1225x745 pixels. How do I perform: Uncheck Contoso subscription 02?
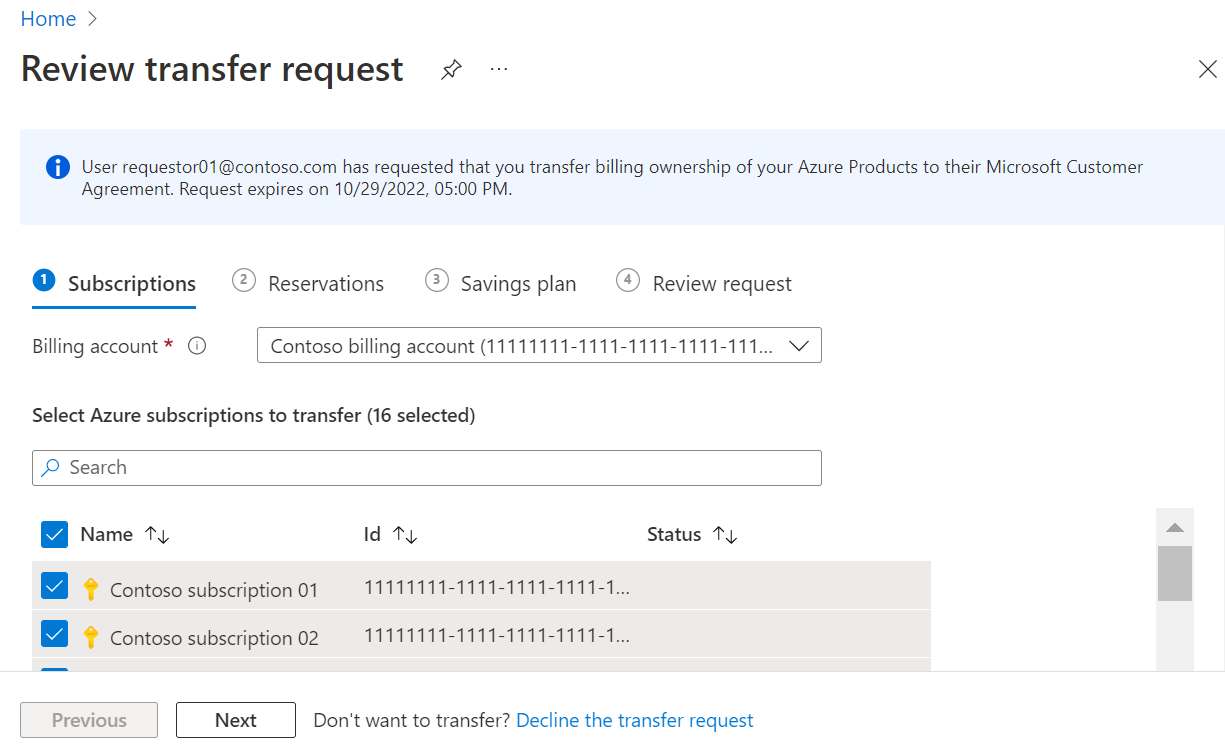[x=54, y=634]
